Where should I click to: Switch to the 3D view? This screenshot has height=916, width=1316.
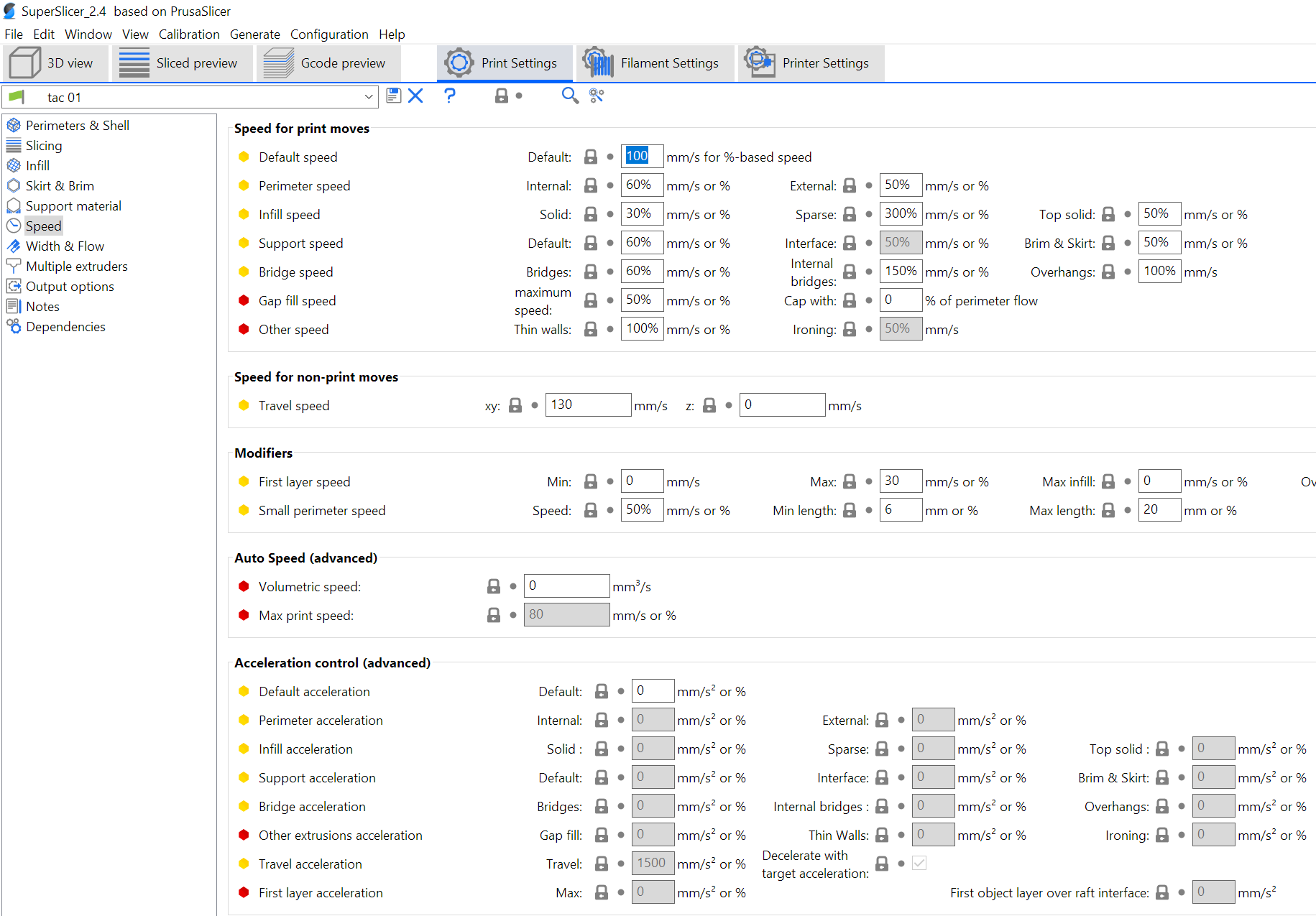click(56, 63)
